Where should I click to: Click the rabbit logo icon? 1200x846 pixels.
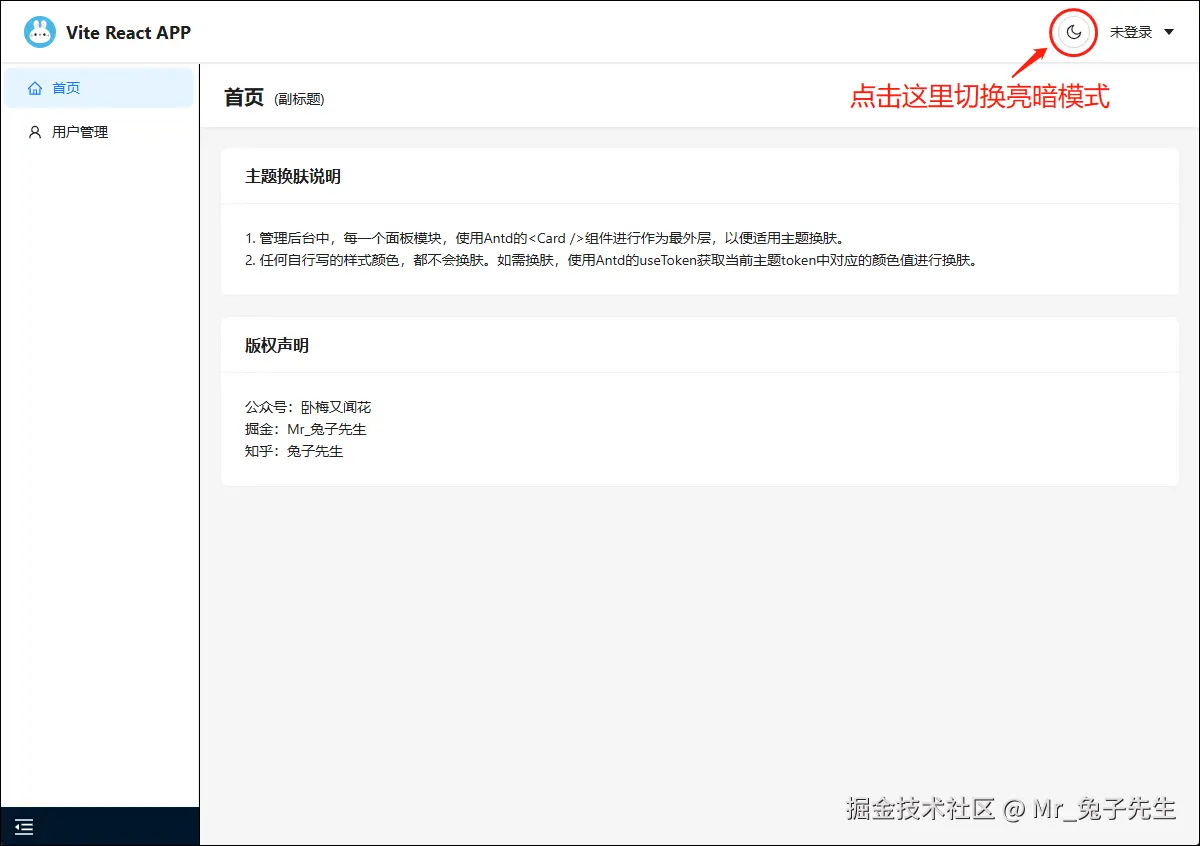pos(39,31)
